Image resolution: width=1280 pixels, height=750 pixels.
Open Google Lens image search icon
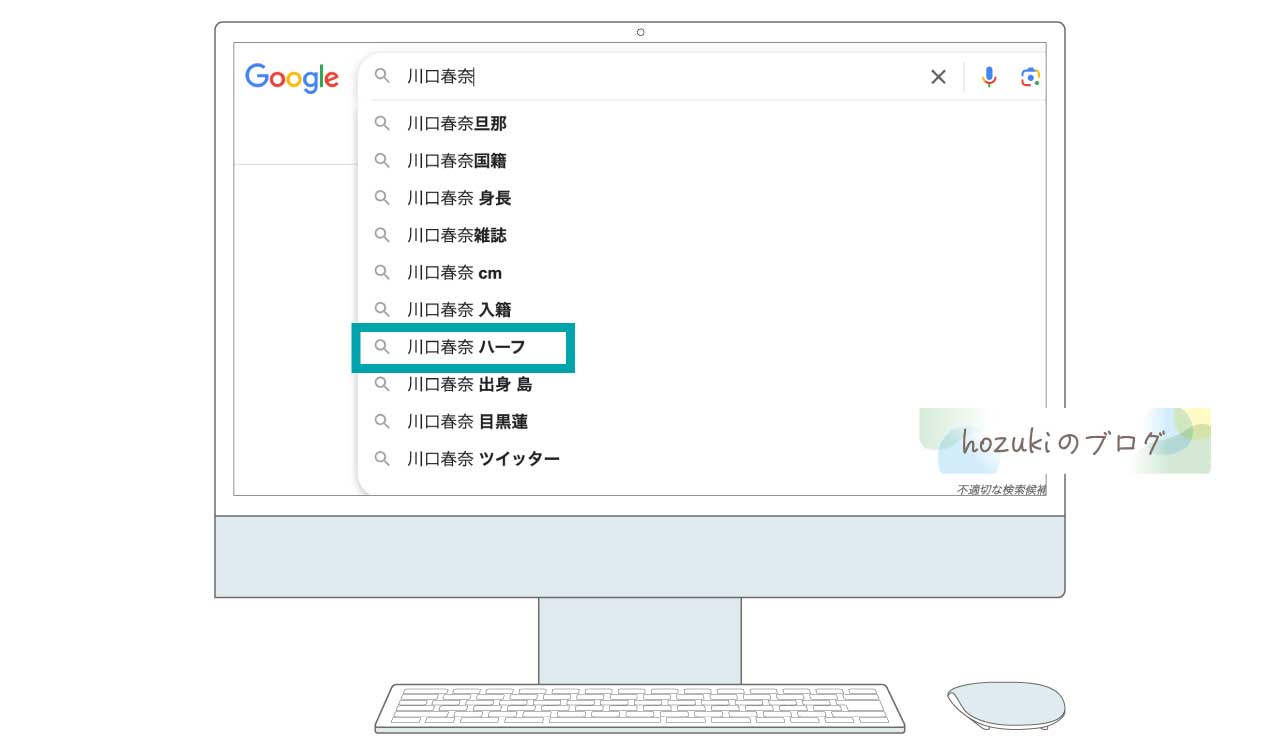tap(1031, 77)
